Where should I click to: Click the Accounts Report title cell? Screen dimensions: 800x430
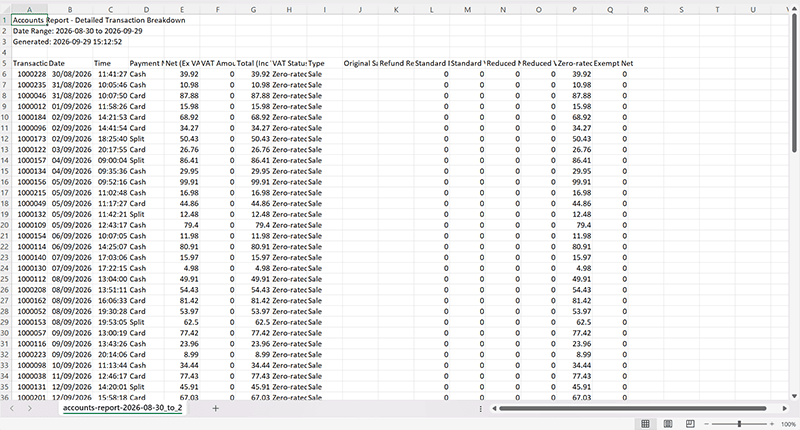(x=29, y=20)
